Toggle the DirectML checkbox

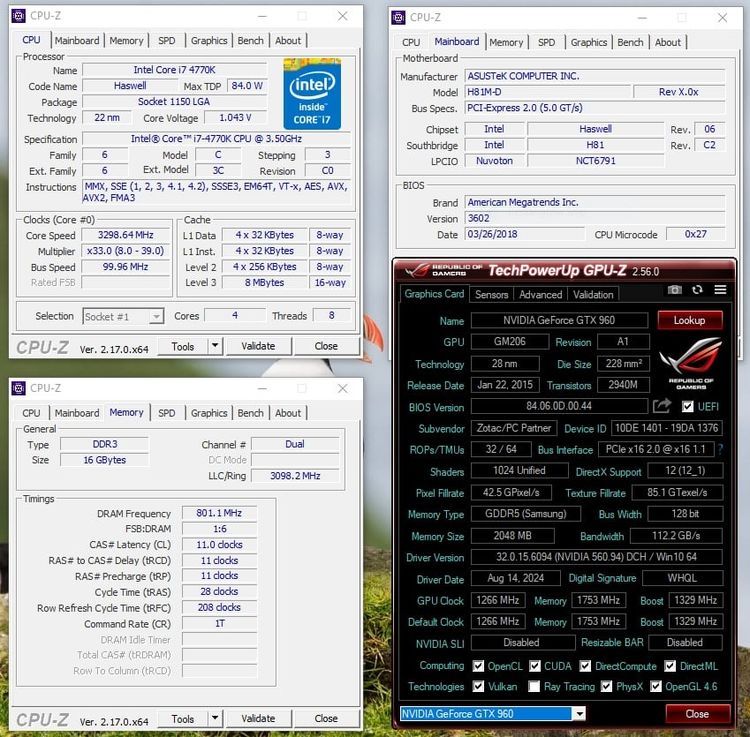click(x=670, y=666)
